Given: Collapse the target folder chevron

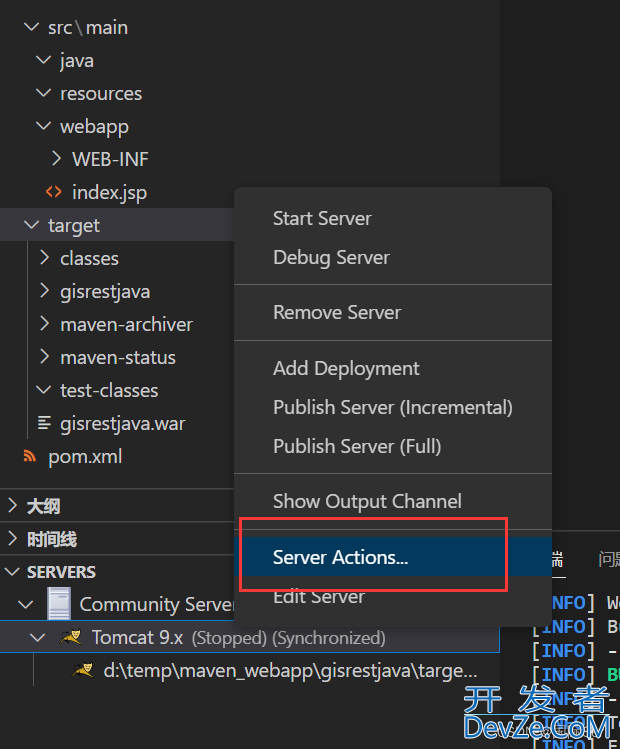Looking at the screenshot, I should pos(31,225).
